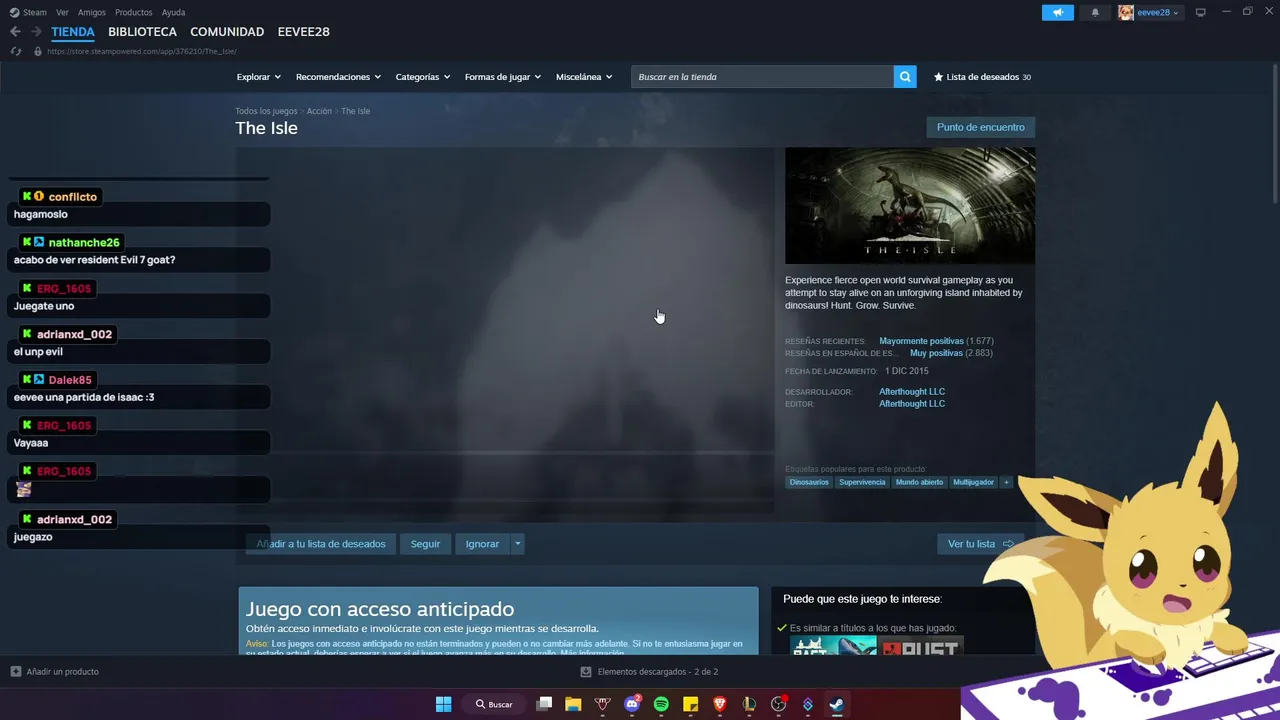Image resolution: width=1280 pixels, height=720 pixels.
Task: Switch to the BIBLIOTECA tab
Action: (x=143, y=32)
